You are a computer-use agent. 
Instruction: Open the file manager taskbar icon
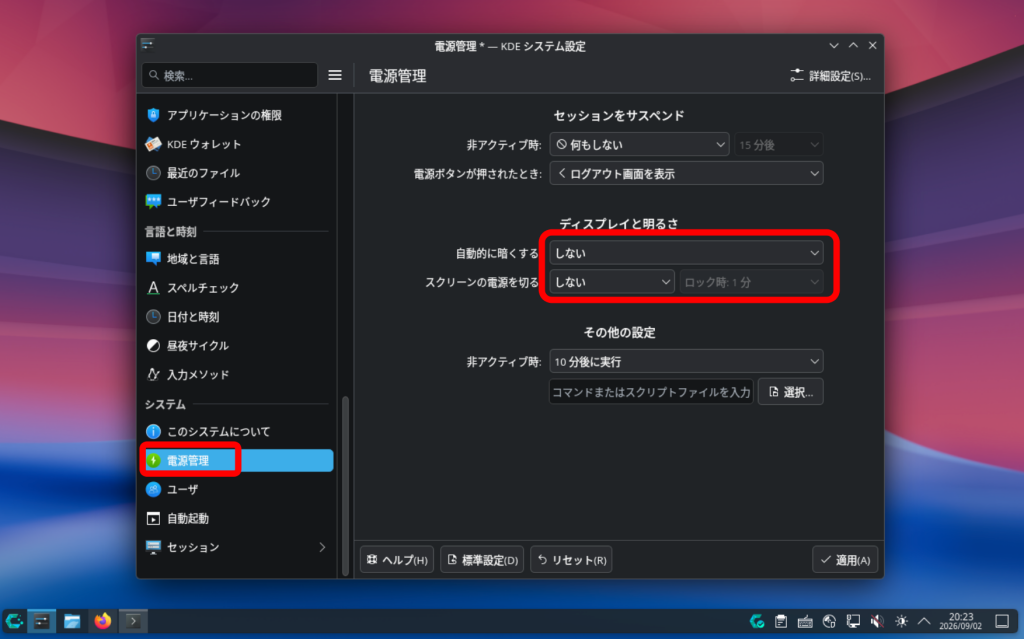(x=72, y=621)
